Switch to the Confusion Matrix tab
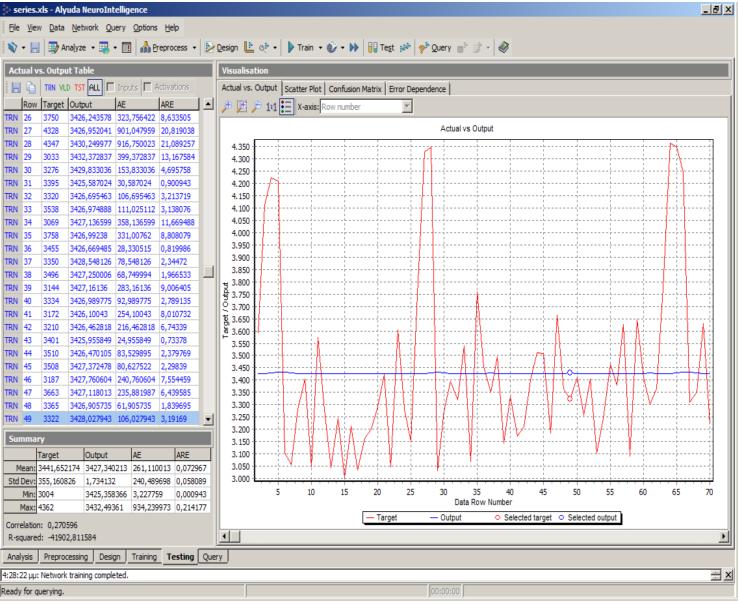The image size is (739, 602). (355, 89)
